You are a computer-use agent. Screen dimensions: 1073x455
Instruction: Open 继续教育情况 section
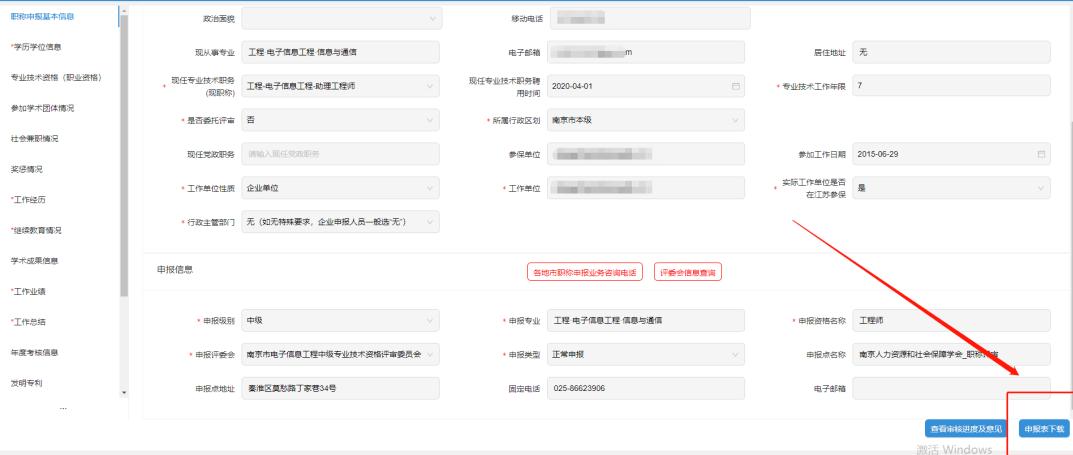pyautogui.click(x=36, y=231)
